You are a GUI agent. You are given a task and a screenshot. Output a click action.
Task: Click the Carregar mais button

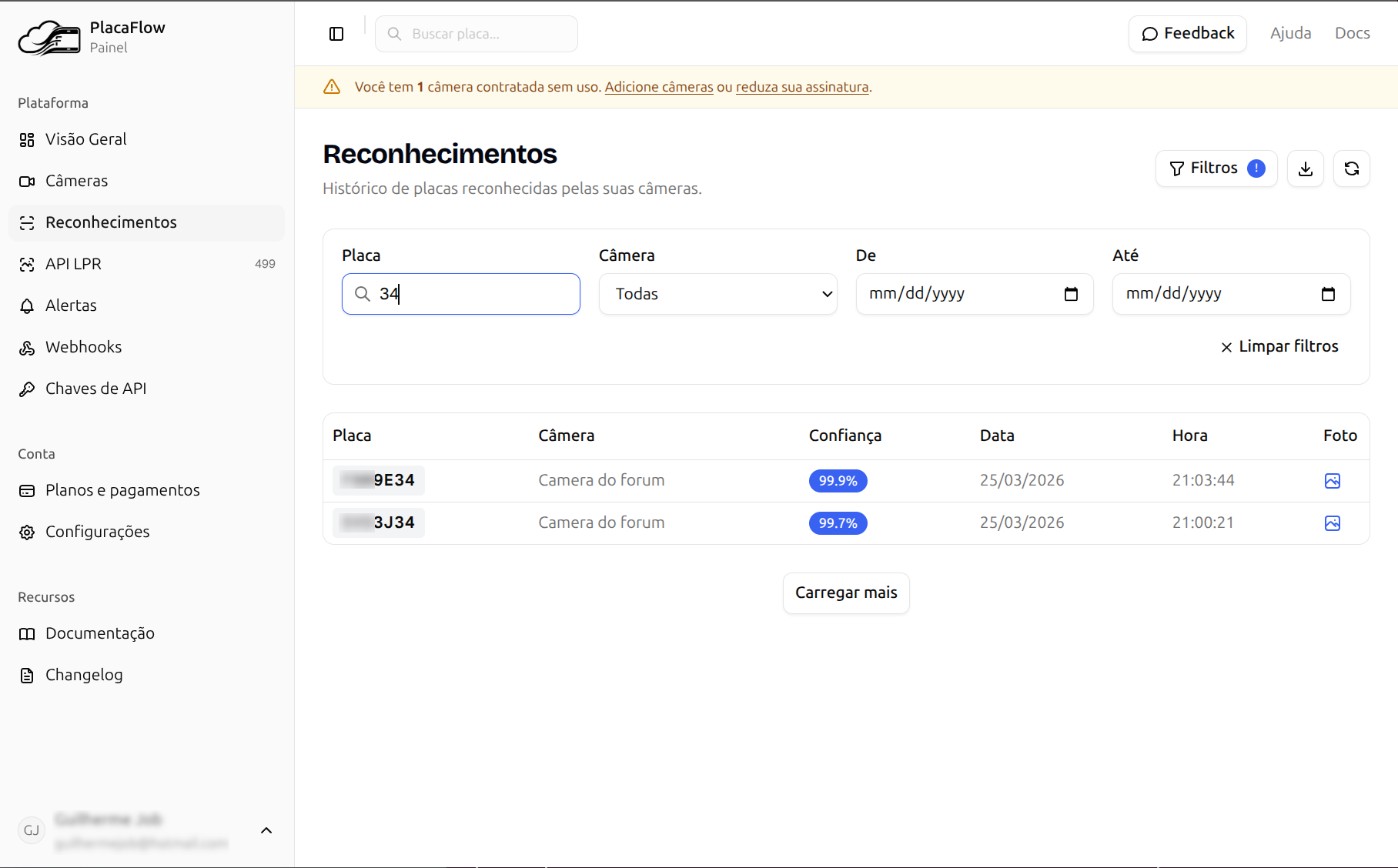845,593
